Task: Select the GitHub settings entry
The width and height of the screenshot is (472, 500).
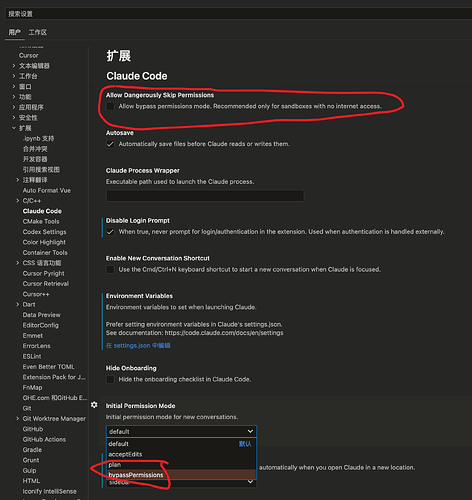Action: click(33, 429)
